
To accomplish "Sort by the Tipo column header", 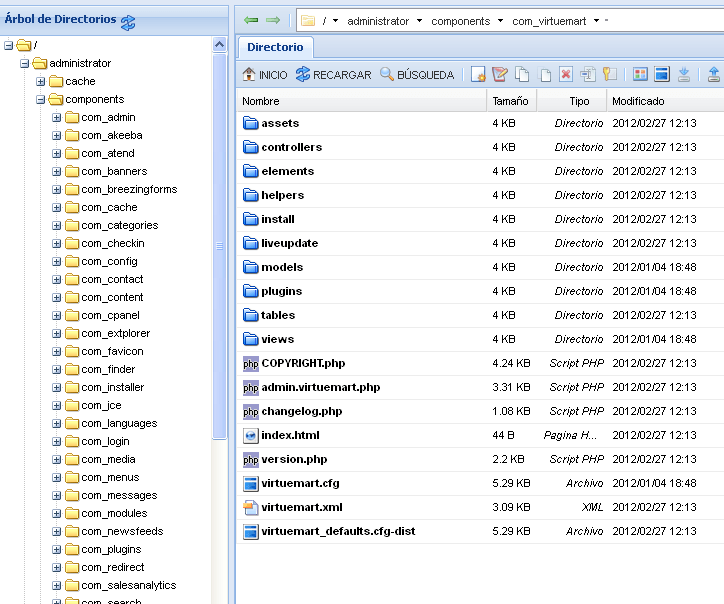I will pyautogui.click(x=572, y=101).
